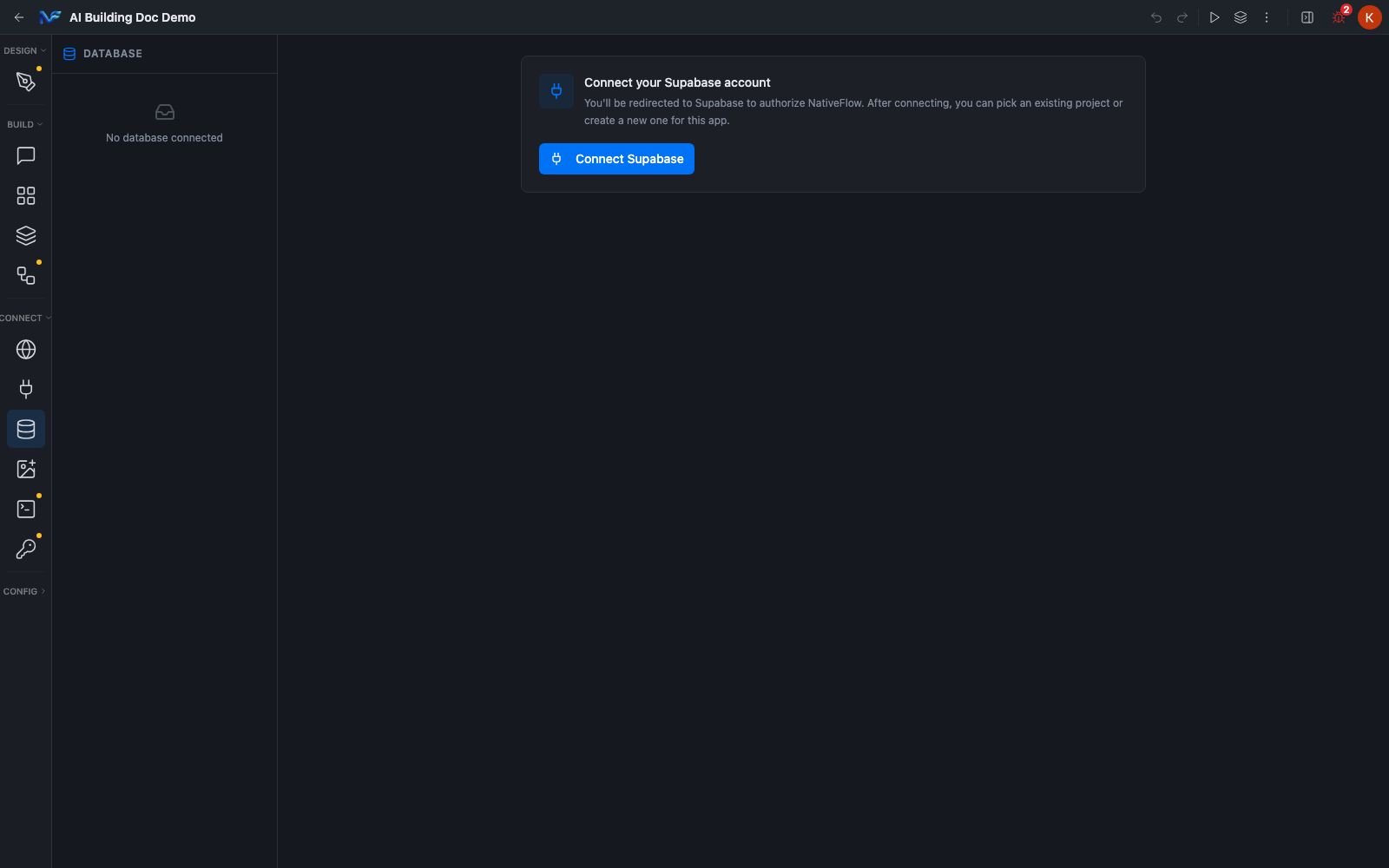This screenshot has width=1389, height=868.
Task: Open the K user avatar menu
Action: pos(1370,17)
